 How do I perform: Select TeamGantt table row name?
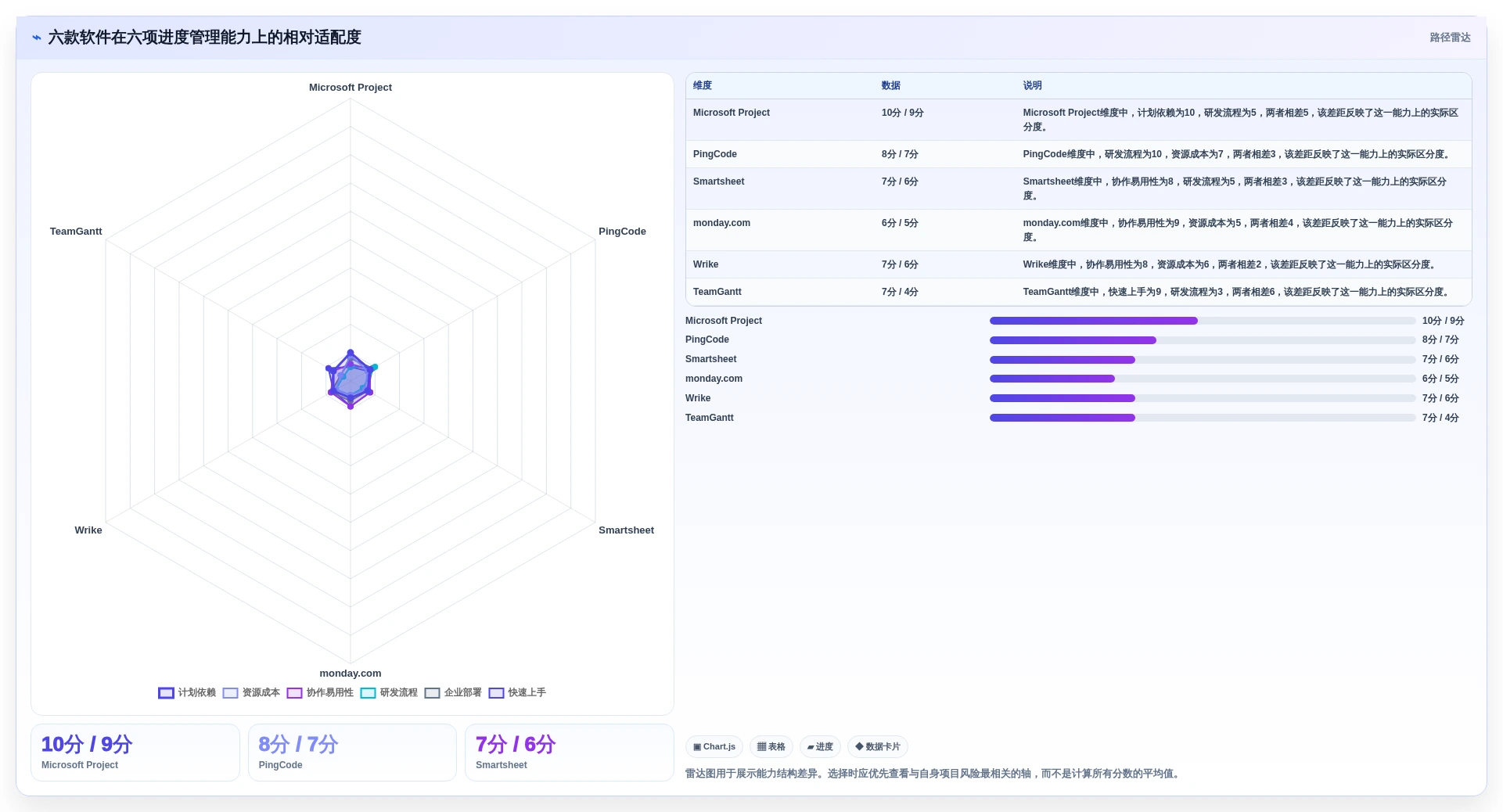click(717, 292)
